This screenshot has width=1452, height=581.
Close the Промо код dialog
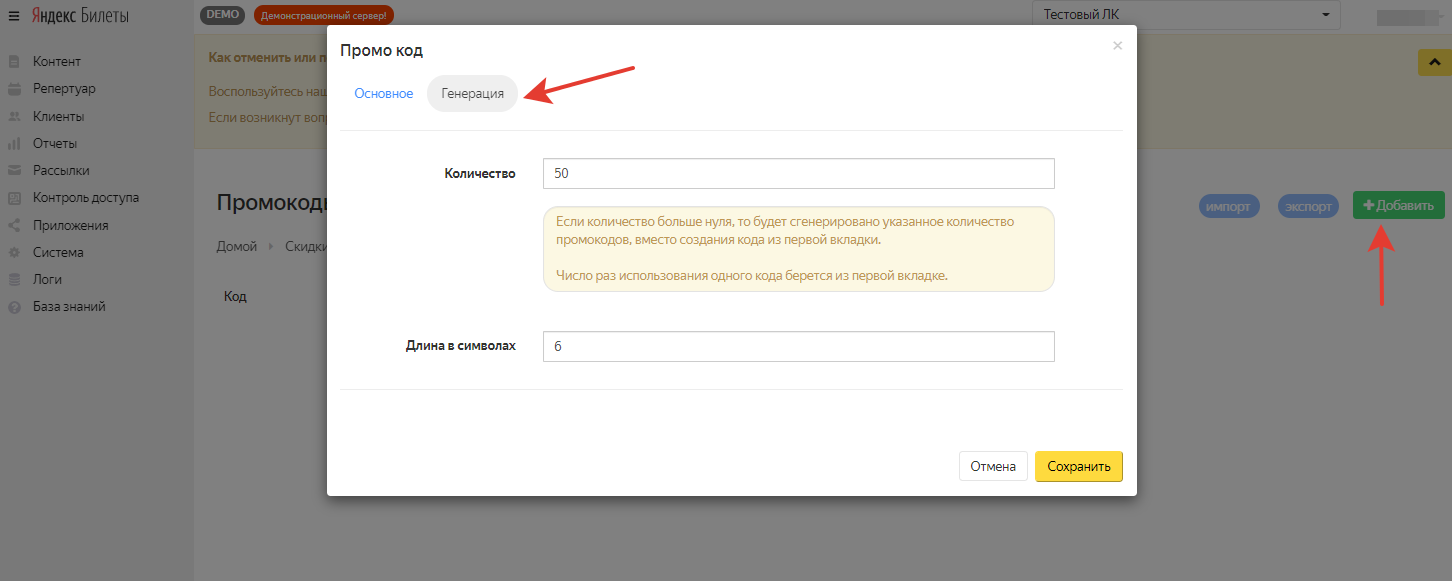tap(1117, 45)
